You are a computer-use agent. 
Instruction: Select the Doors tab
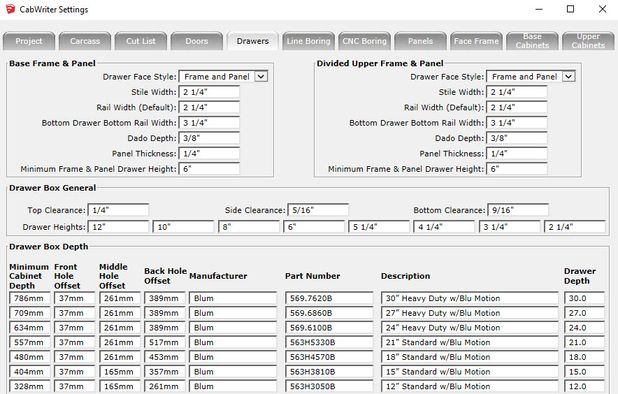[197, 41]
